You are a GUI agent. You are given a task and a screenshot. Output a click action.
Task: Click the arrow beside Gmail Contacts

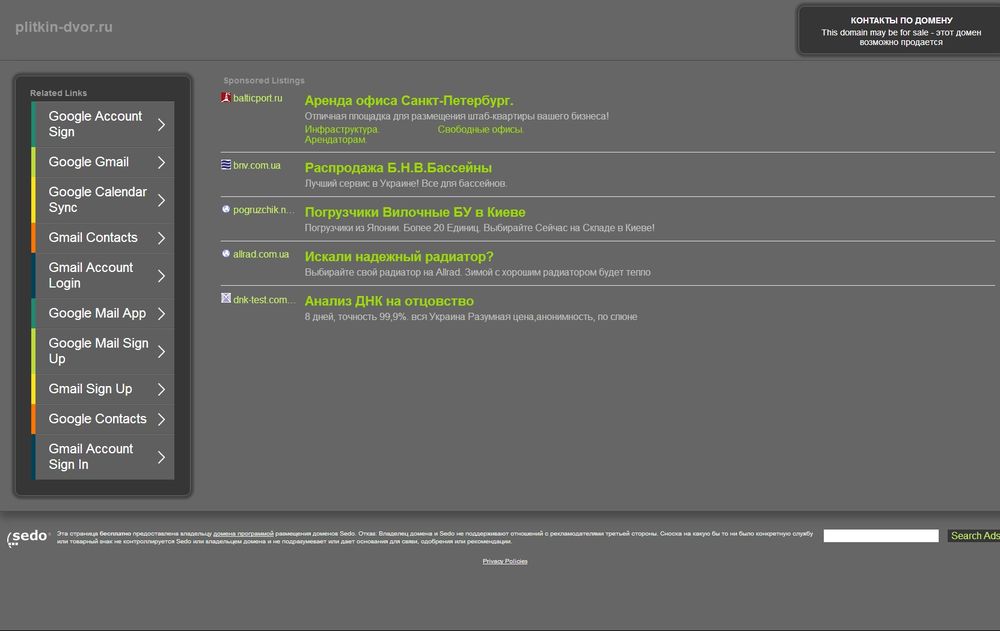coord(161,238)
